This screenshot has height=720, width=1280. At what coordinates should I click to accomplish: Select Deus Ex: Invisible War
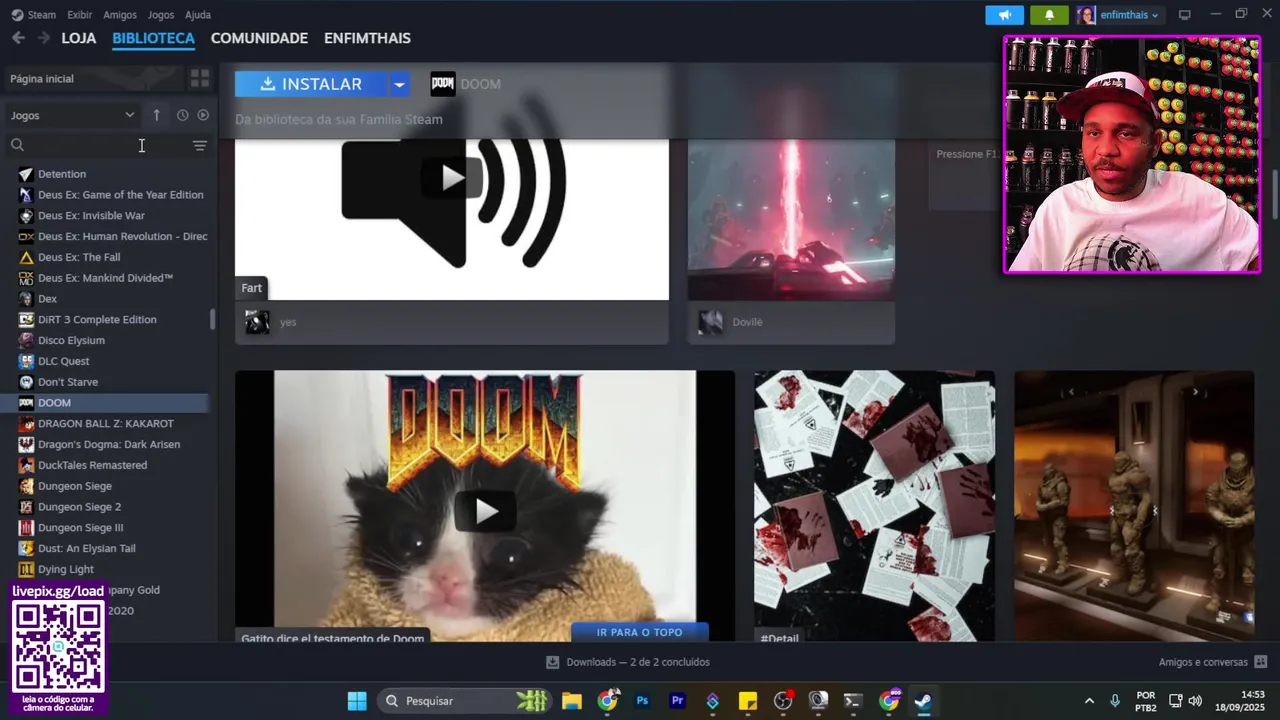click(91, 216)
